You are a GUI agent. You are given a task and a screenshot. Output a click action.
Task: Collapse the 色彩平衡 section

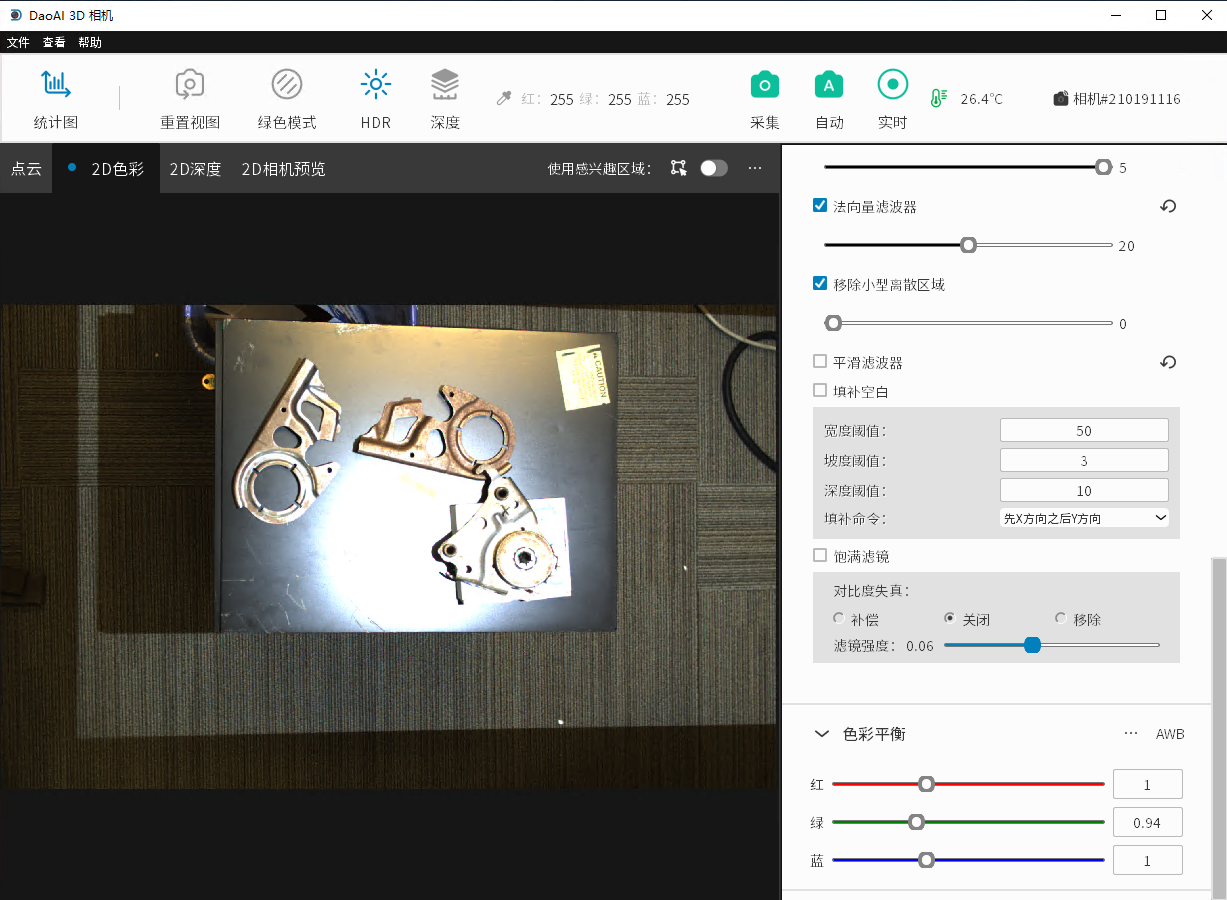tap(822, 734)
